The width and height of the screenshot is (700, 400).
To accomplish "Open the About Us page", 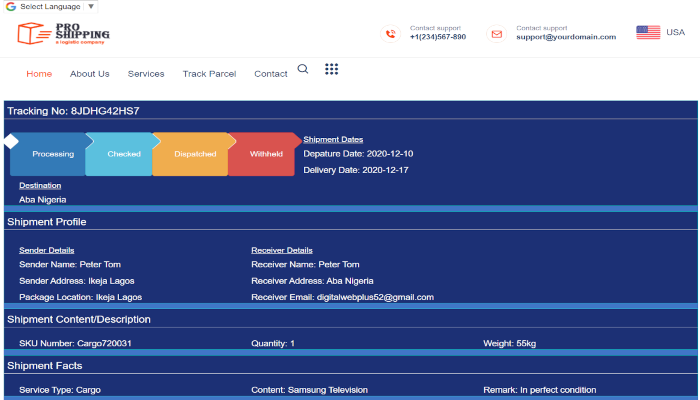I will click(90, 74).
